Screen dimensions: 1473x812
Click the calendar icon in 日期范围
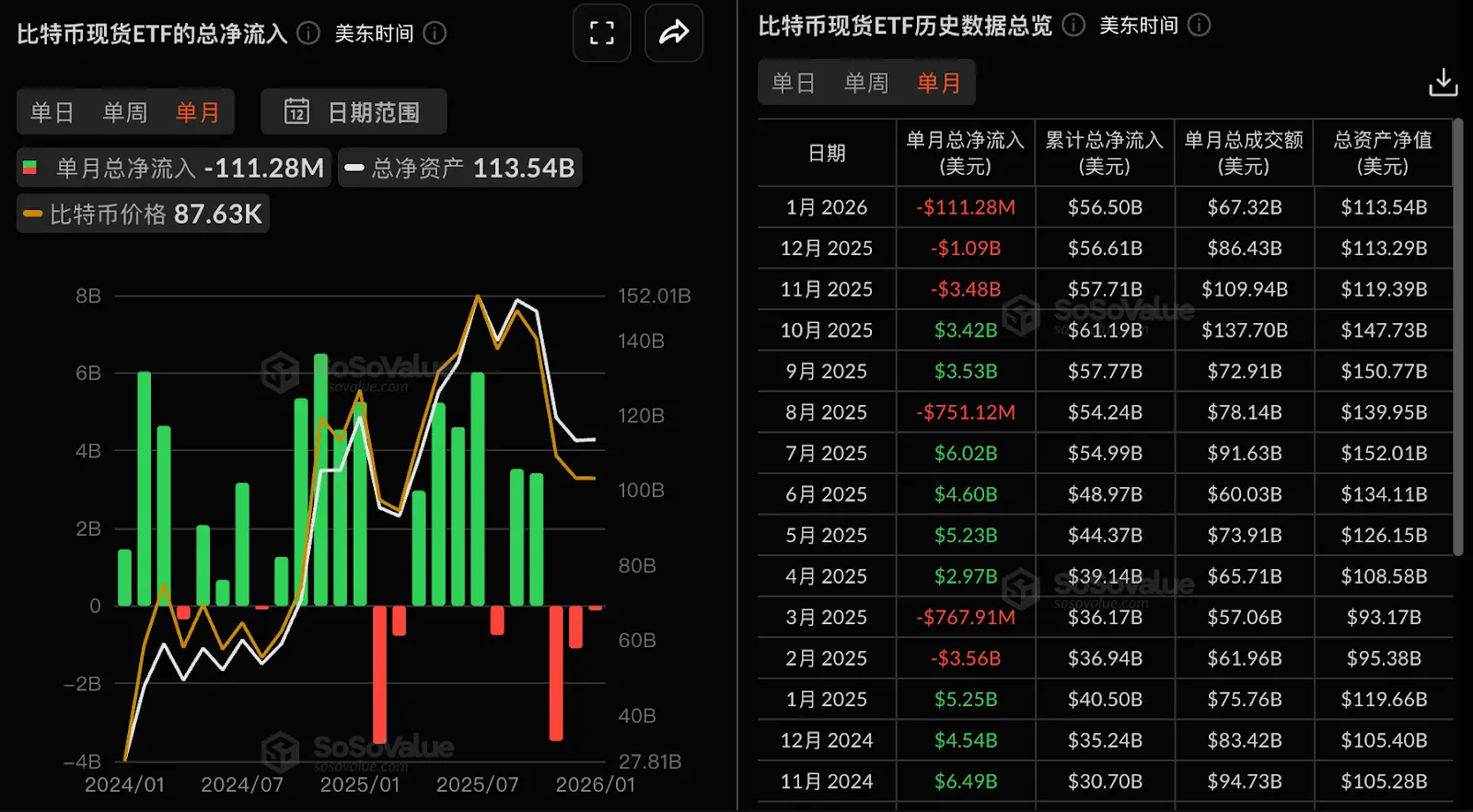(x=296, y=112)
